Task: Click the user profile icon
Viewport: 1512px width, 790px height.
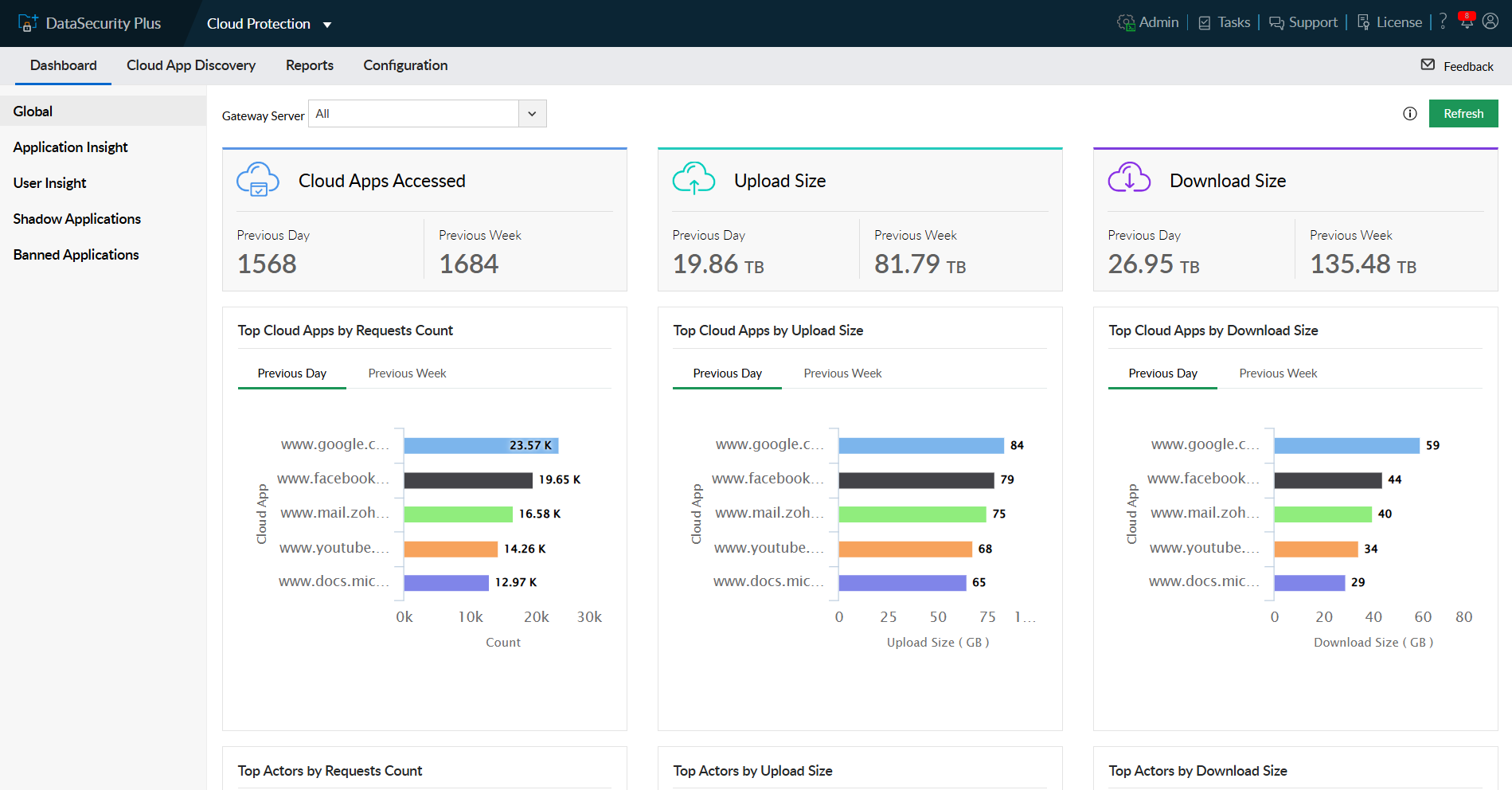Action: [x=1491, y=22]
